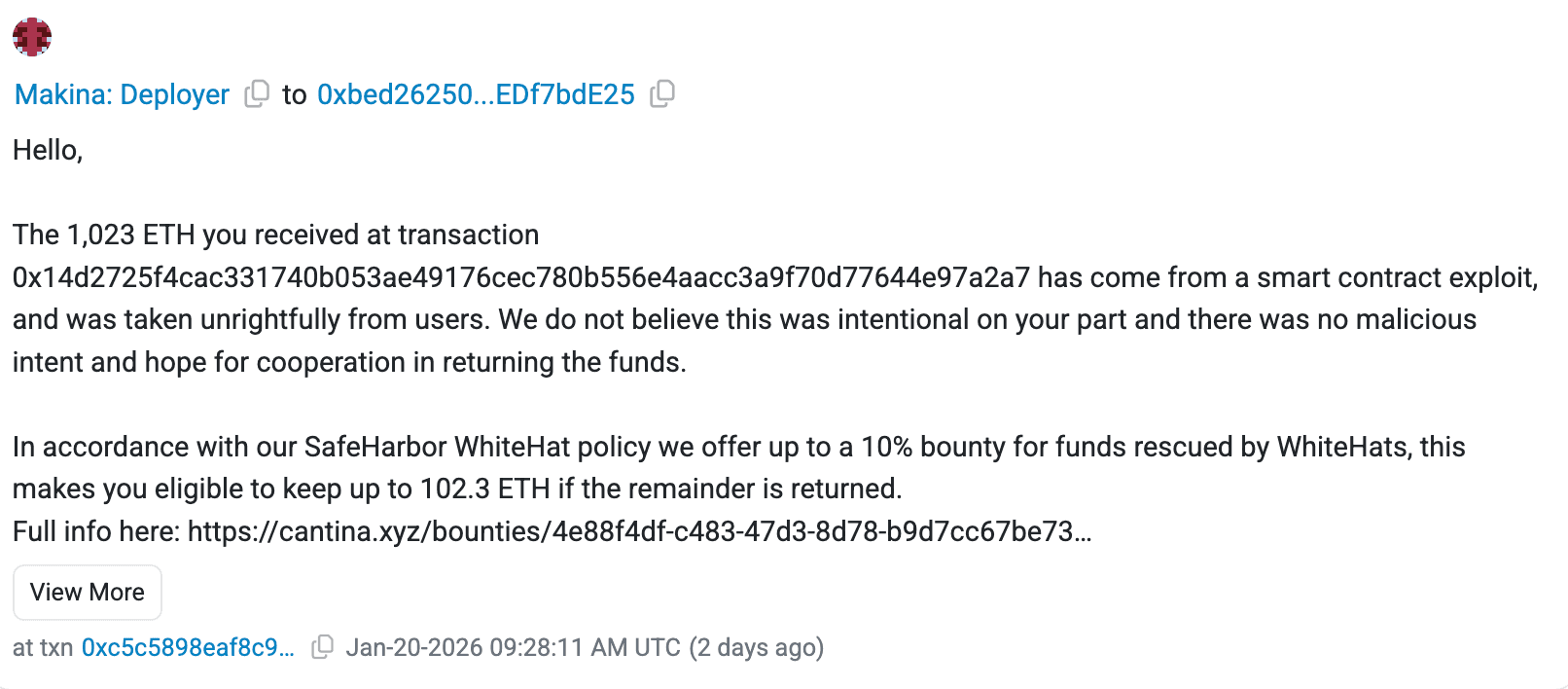Expand the message using View More
Viewport: 1568px width, 689px height.
click(87, 592)
